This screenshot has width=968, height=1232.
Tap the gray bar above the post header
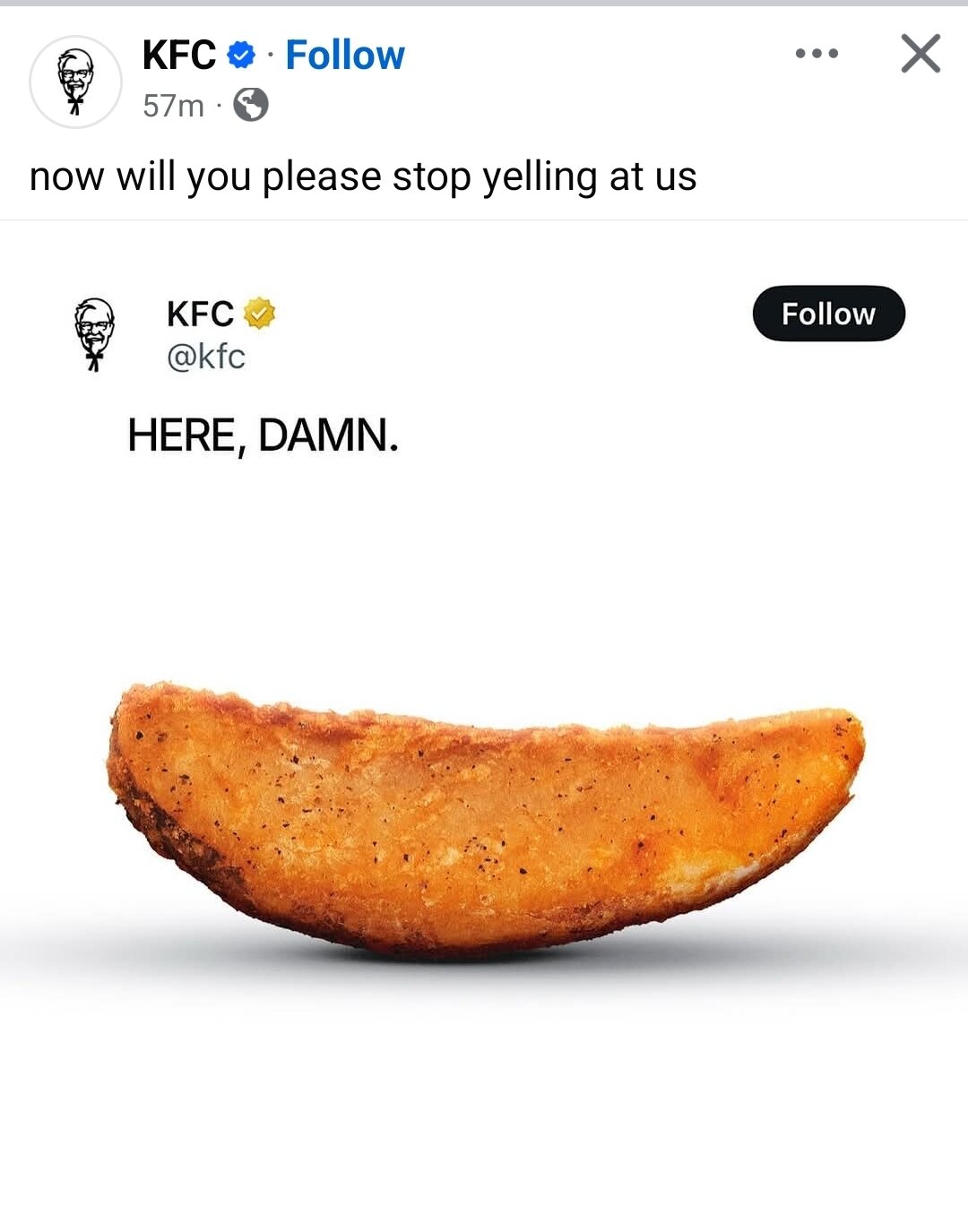point(484,3)
